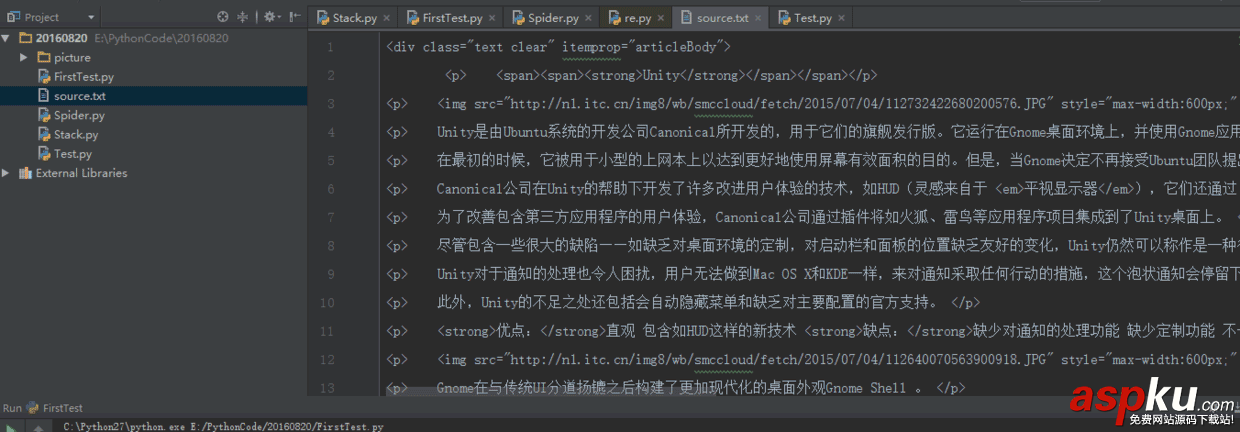Collapse the 20160820 root folder arrow
Viewport: 1240px width, 432px height.
[x=8, y=38]
